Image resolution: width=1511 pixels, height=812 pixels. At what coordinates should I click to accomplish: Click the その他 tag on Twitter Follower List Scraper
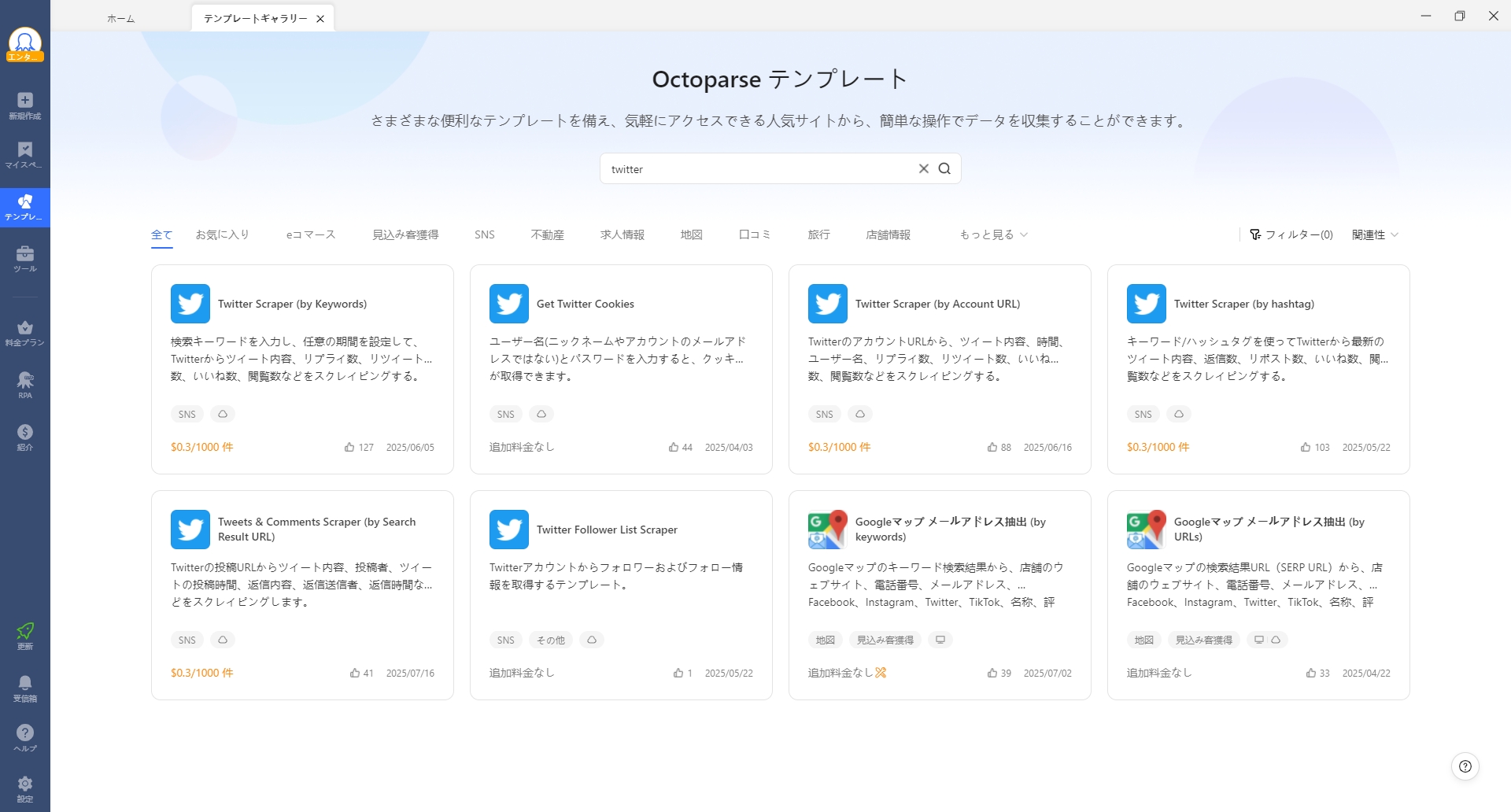tap(551, 640)
